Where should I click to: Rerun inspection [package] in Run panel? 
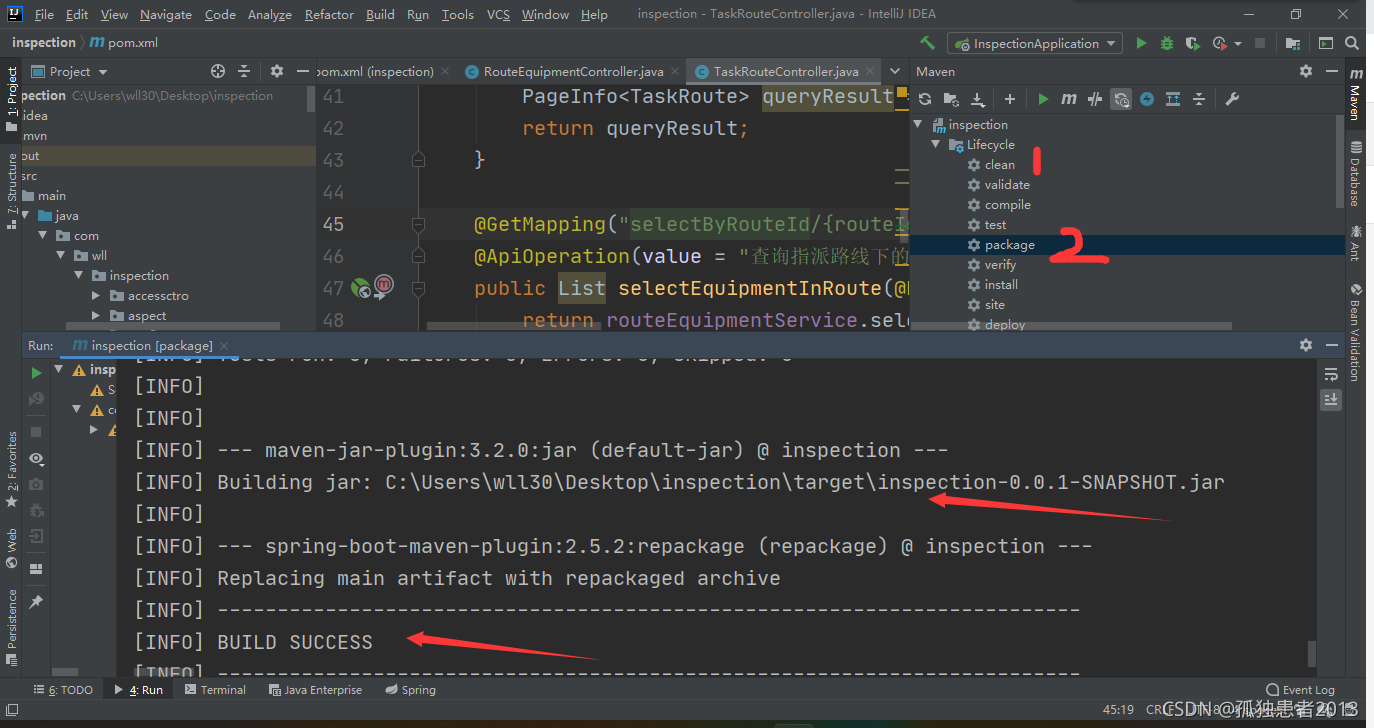click(37, 372)
